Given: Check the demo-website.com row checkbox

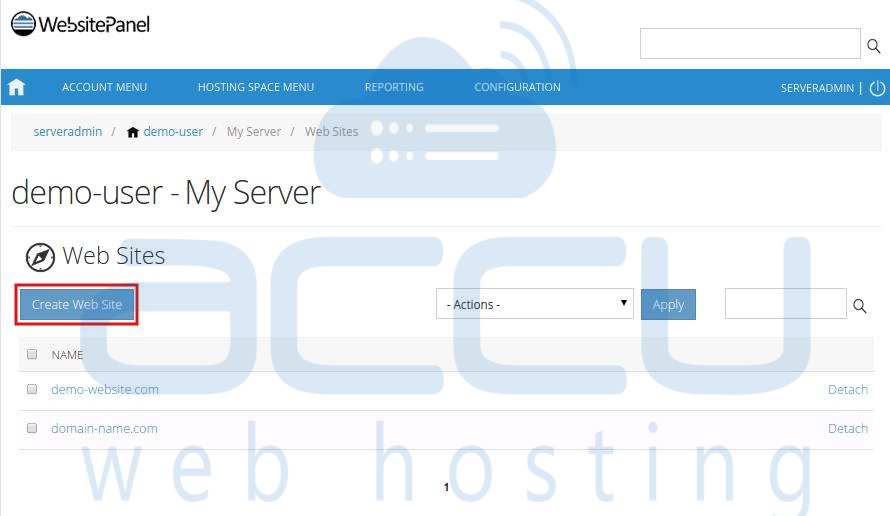Looking at the screenshot, I should click(32, 389).
